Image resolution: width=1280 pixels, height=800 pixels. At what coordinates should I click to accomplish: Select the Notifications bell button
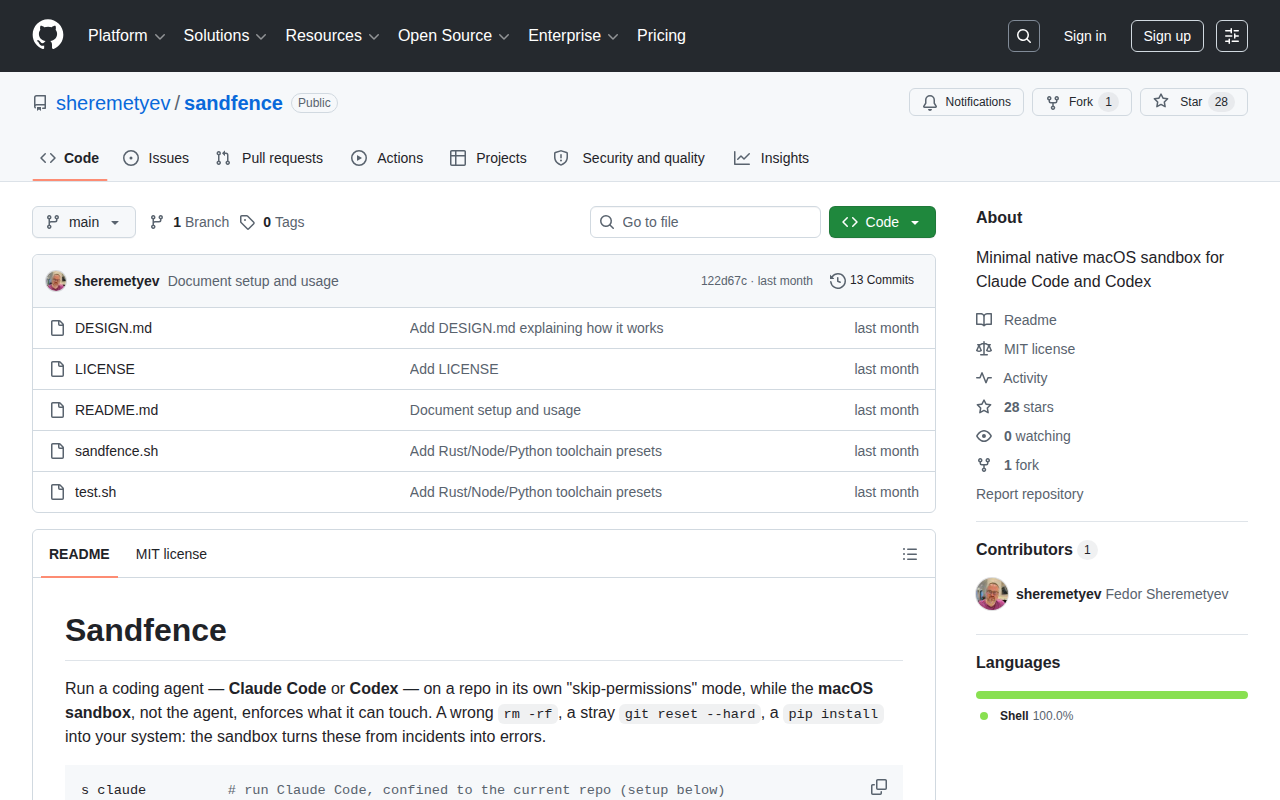coord(966,102)
